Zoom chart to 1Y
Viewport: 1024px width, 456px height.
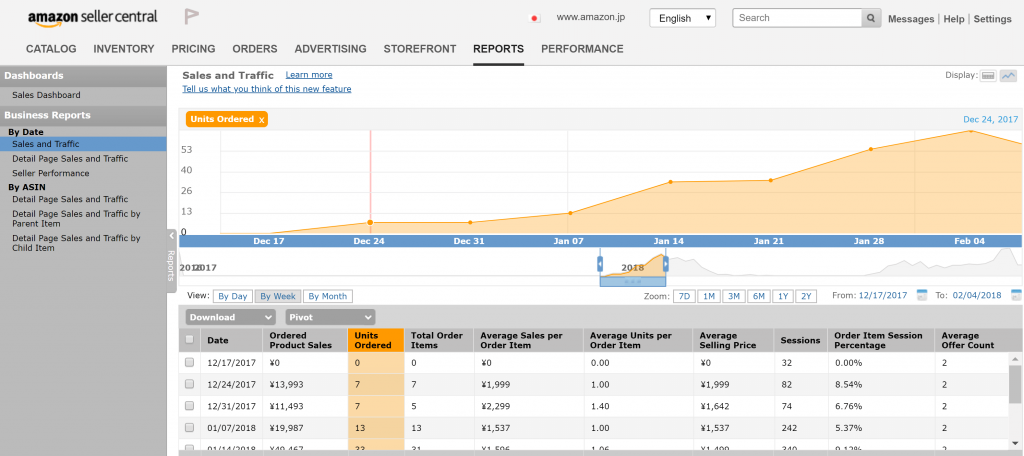(783, 297)
